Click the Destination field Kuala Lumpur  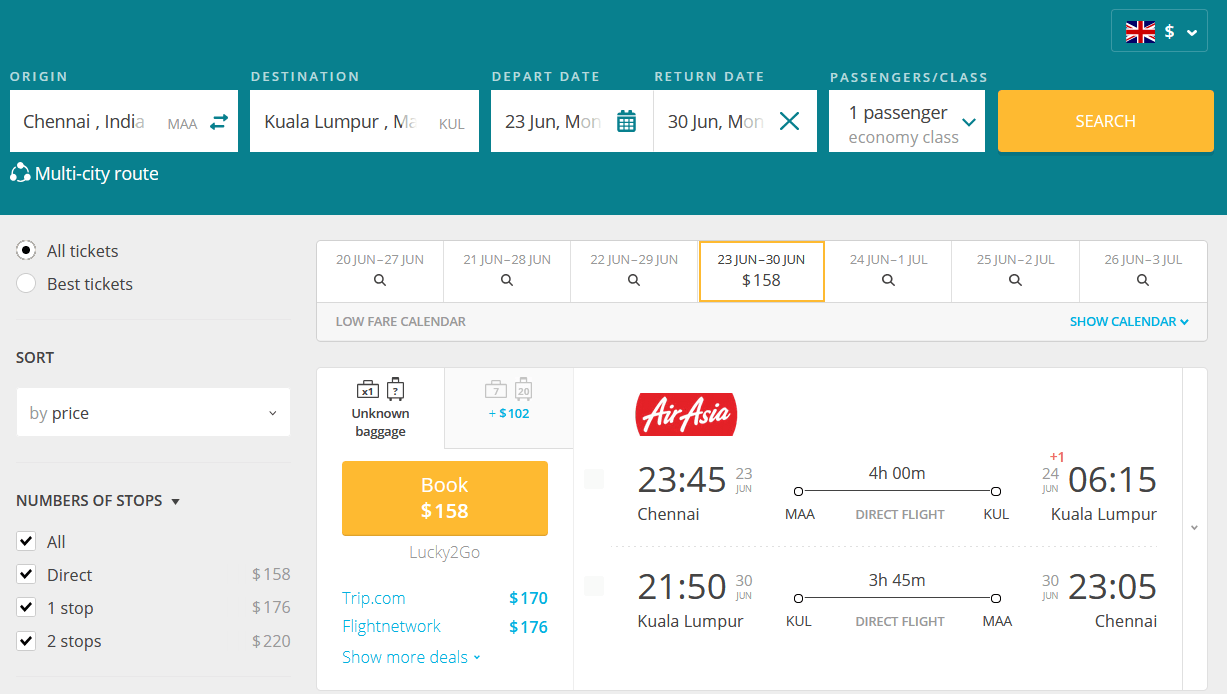pos(364,121)
